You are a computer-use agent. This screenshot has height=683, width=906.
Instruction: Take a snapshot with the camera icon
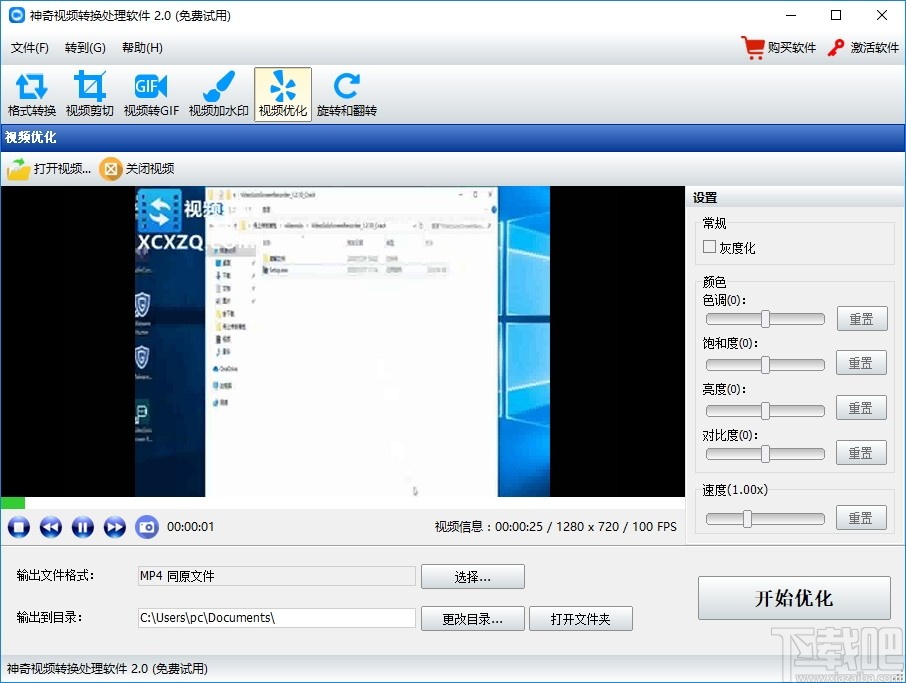coord(147,527)
